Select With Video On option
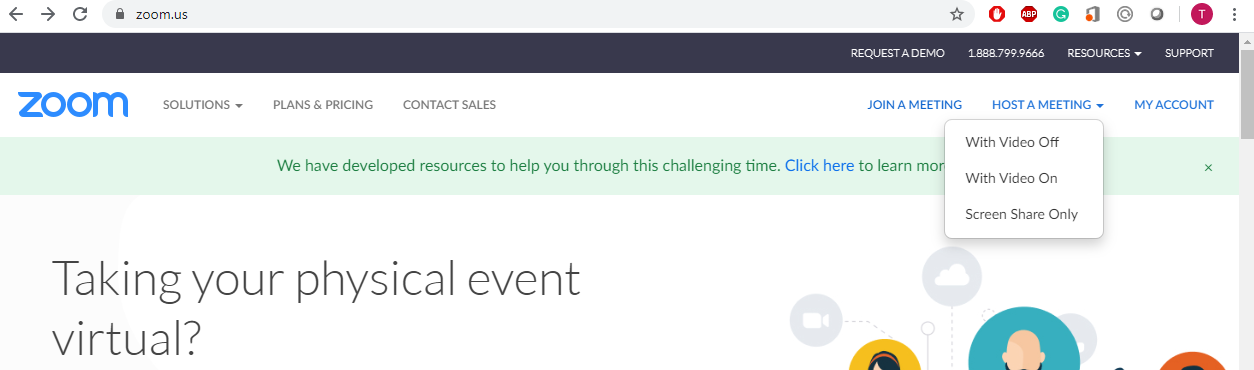 click(1011, 178)
